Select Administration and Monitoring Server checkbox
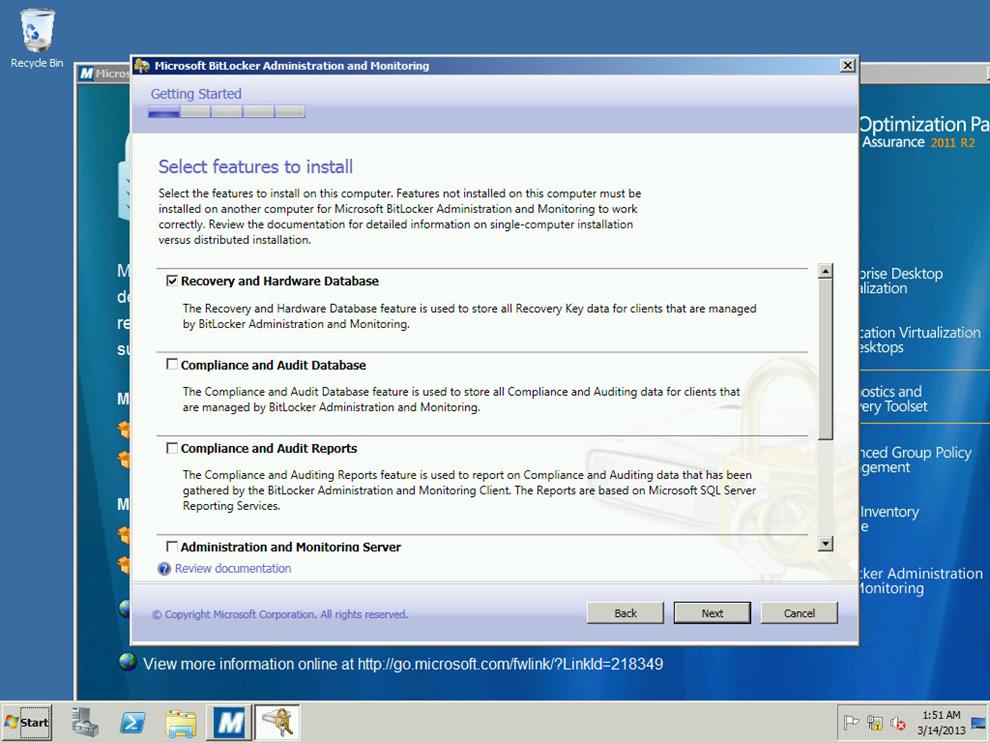Viewport: 990px width, 743px height. [172, 546]
